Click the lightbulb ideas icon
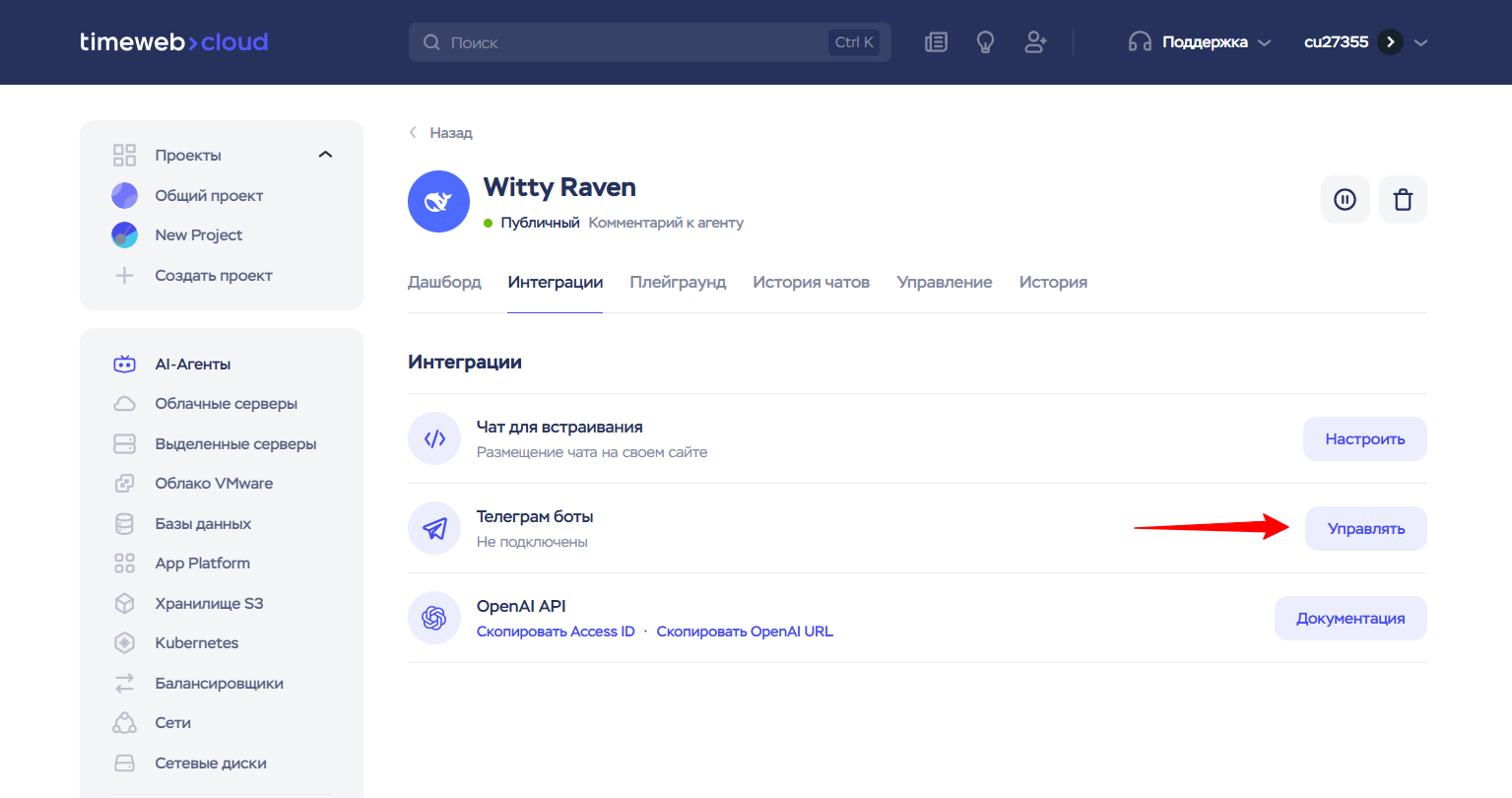 [x=985, y=42]
